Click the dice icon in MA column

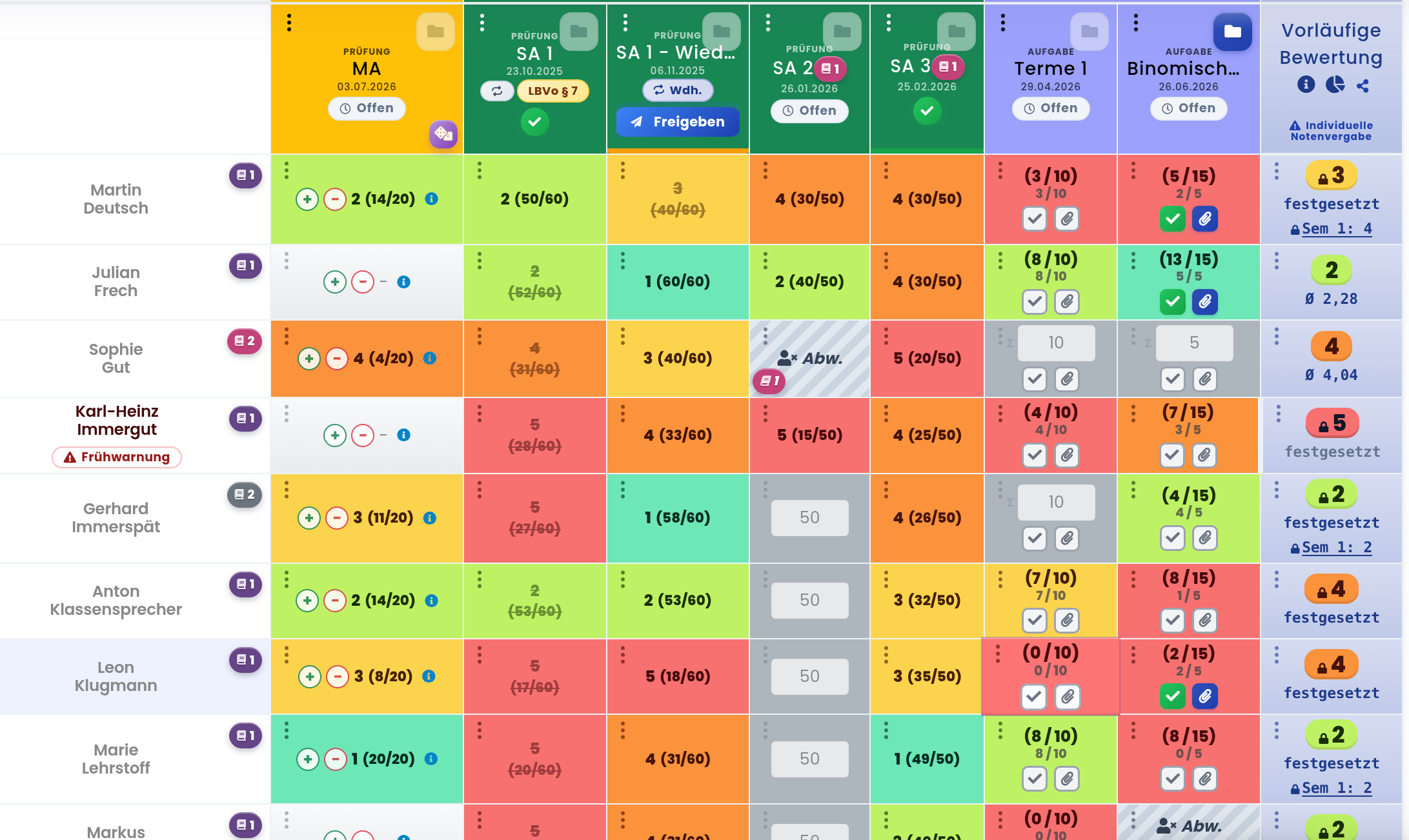pyautogui.click(x=443, y=134)
